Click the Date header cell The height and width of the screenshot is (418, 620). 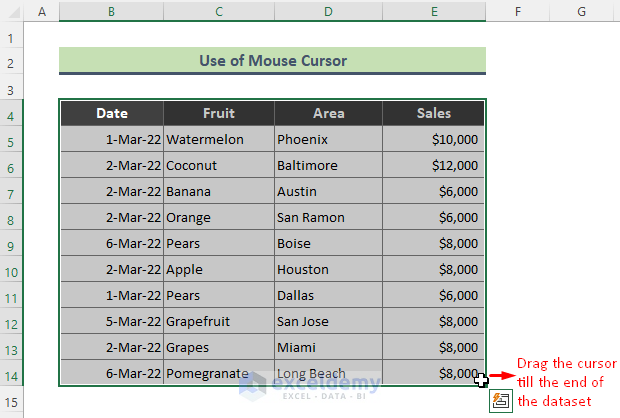coord(111,114)
